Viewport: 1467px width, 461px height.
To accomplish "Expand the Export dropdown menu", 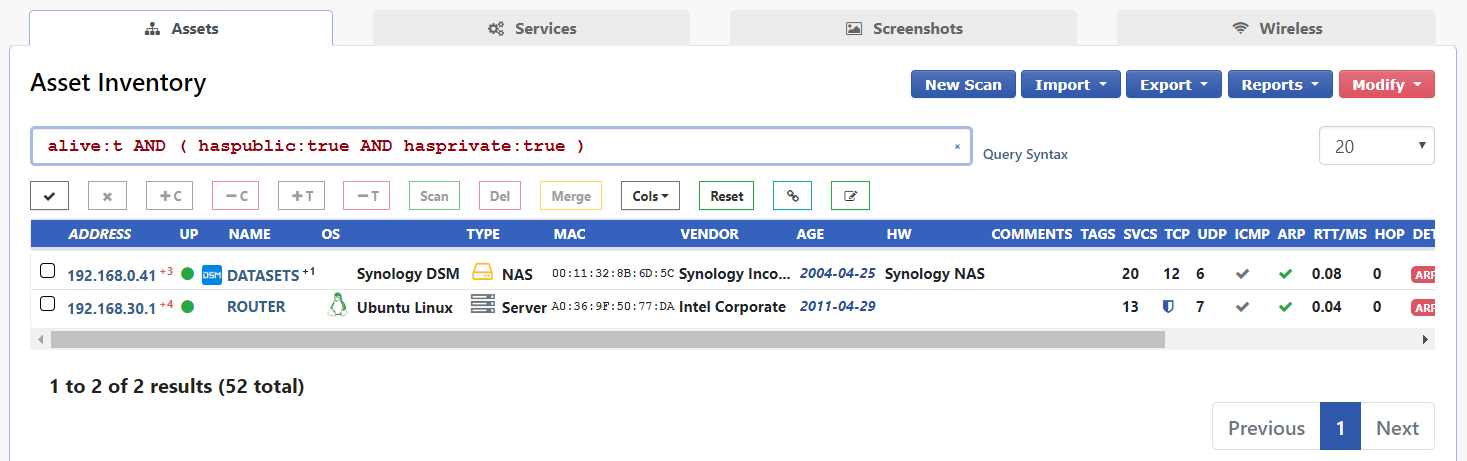I will pos(1174,85).
